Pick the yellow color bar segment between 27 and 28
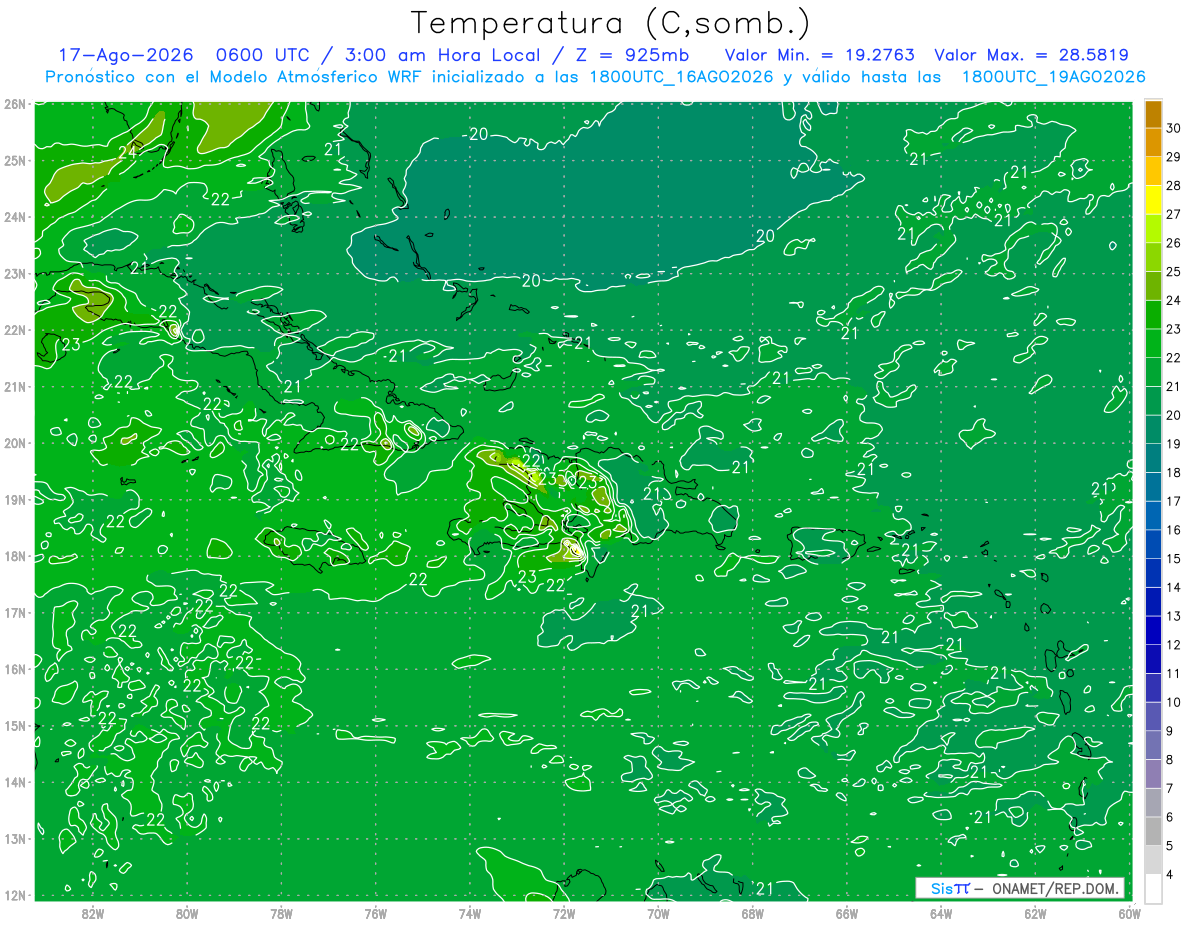The image size is (1200, 927). (1153, 199)
